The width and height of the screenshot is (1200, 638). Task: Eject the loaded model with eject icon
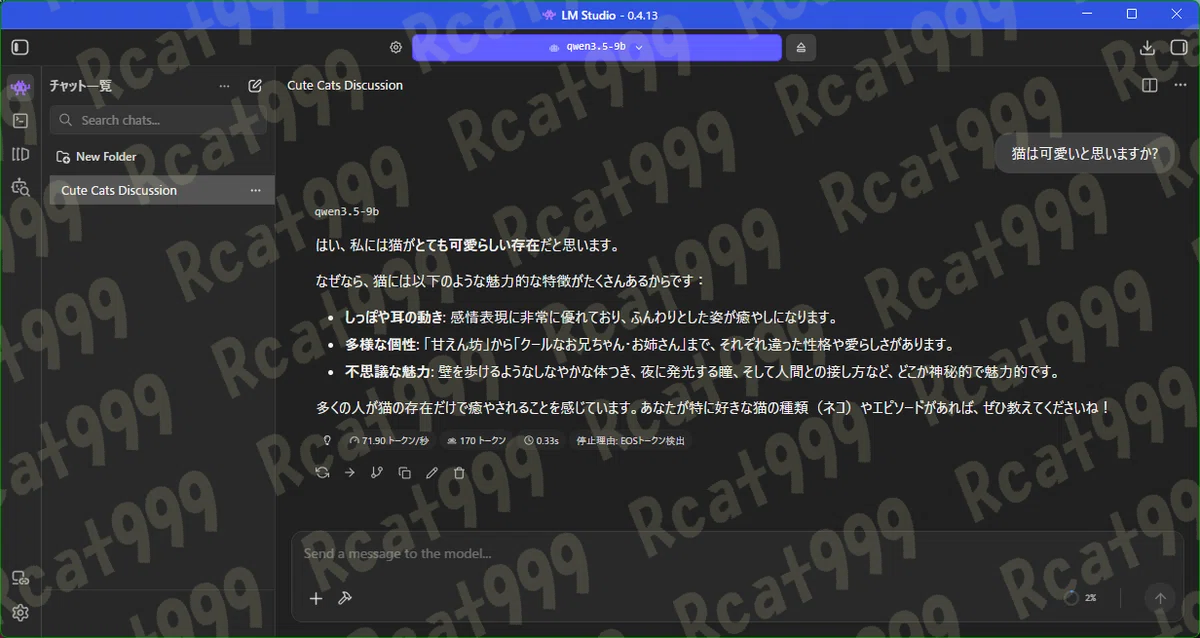(x=801, y=47)
